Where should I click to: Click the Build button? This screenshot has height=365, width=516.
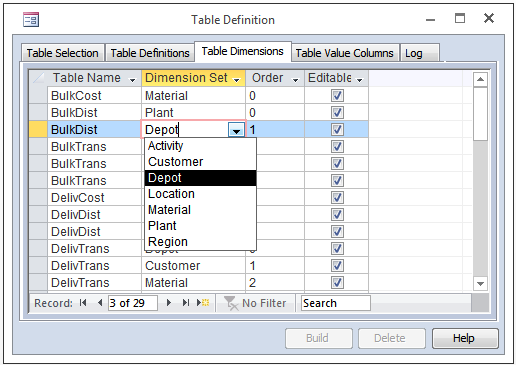pos(319,338)
